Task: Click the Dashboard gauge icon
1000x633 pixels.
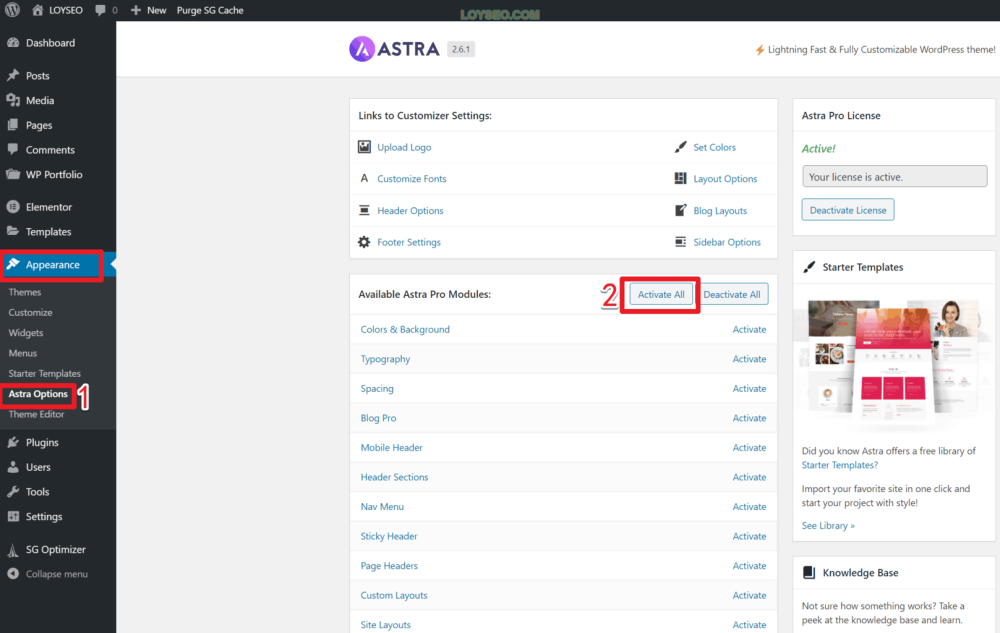Action: (13, 43)
